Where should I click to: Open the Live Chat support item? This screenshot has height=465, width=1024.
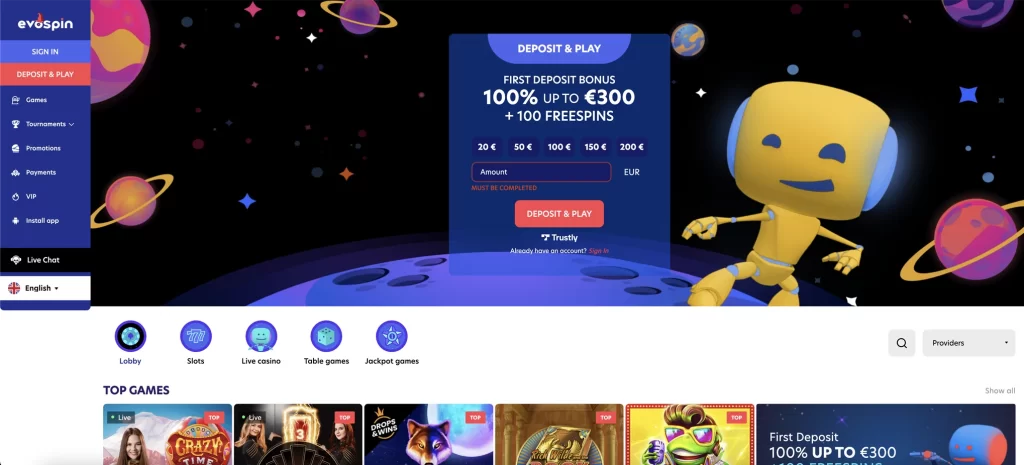(x=43, y=260)
